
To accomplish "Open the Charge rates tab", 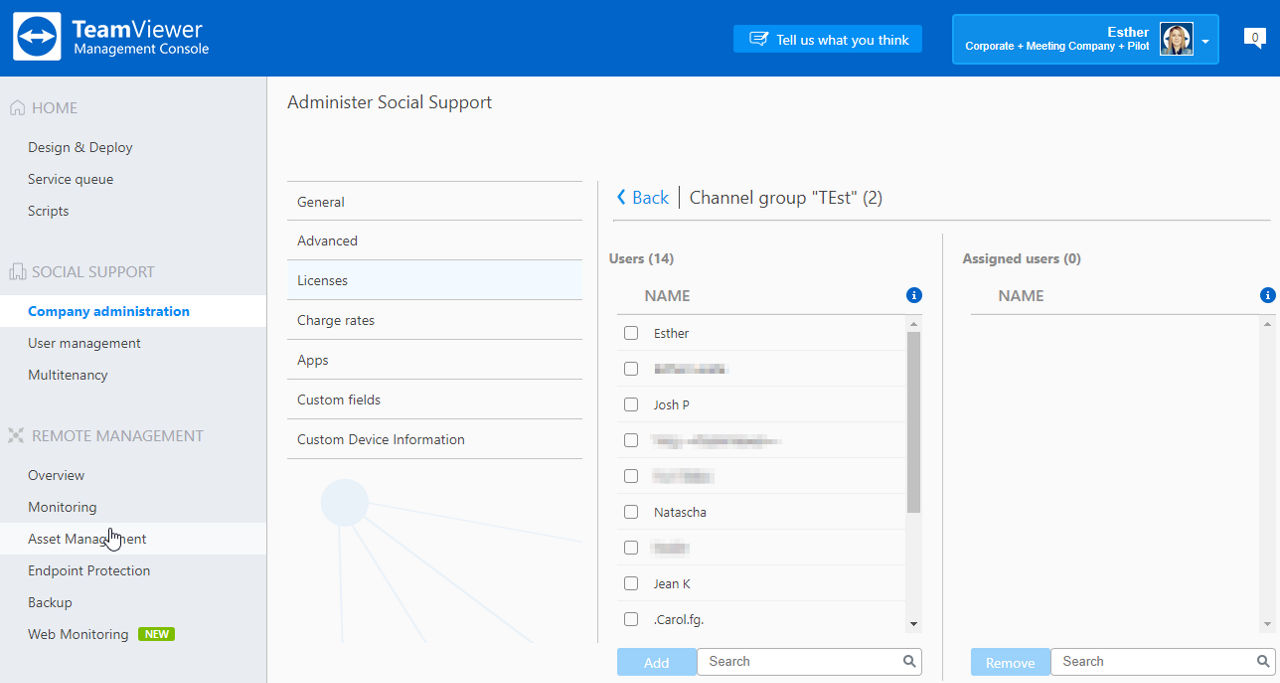I will (x=434, y=320).
